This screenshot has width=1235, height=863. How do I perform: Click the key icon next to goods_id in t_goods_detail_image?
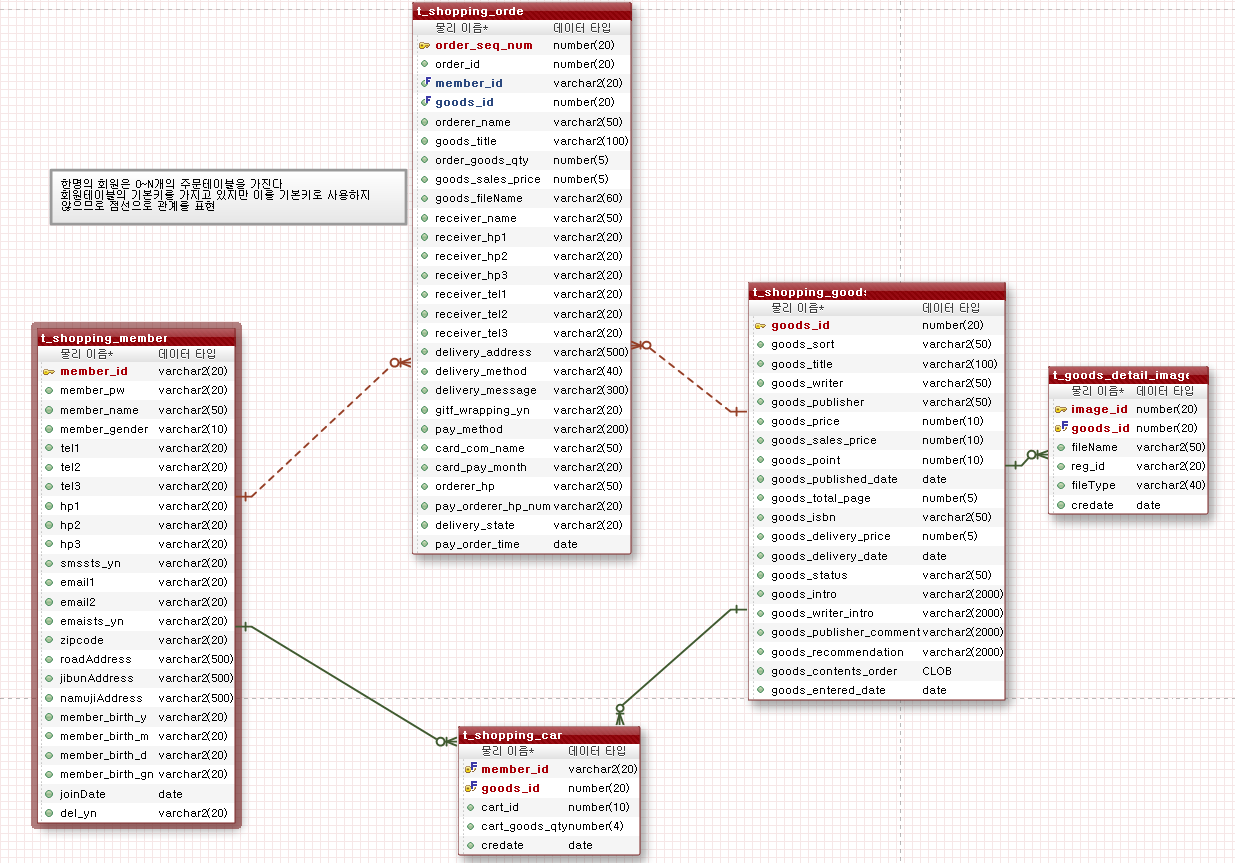(x=1060, y=428)
